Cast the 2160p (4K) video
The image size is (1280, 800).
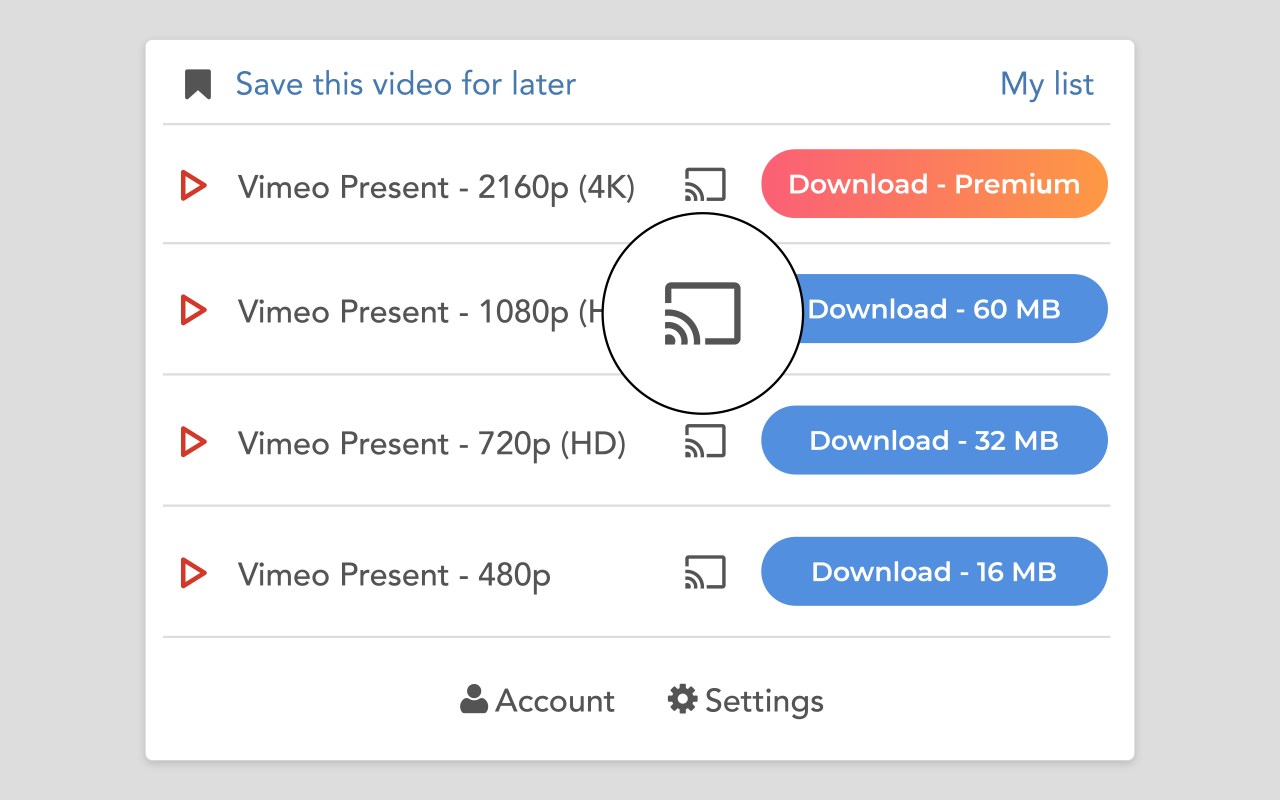click(705, 185)
